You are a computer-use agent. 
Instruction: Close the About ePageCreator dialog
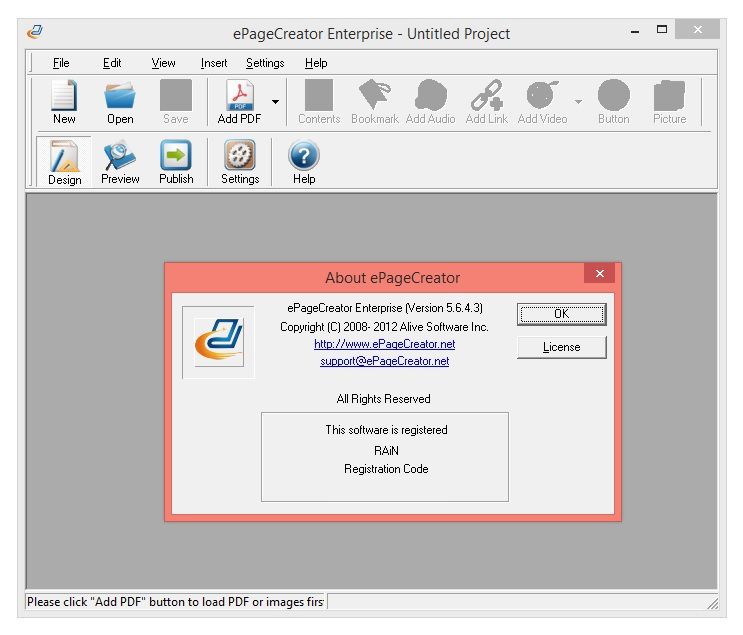(x=599, y=273)
